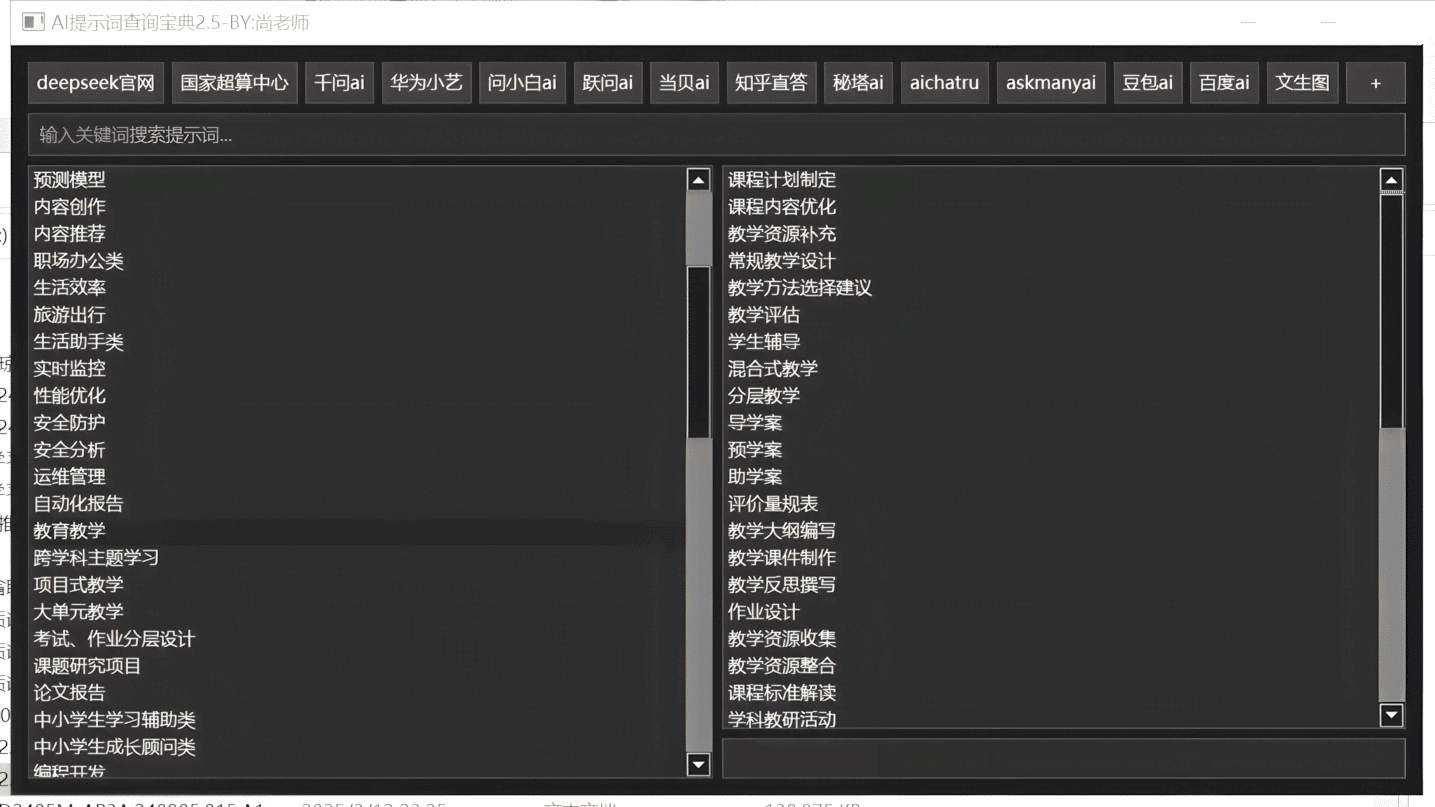Click the keyword search input box
Image resolution: width=1435 pixels, height=807 pixels.
[400, 134]
